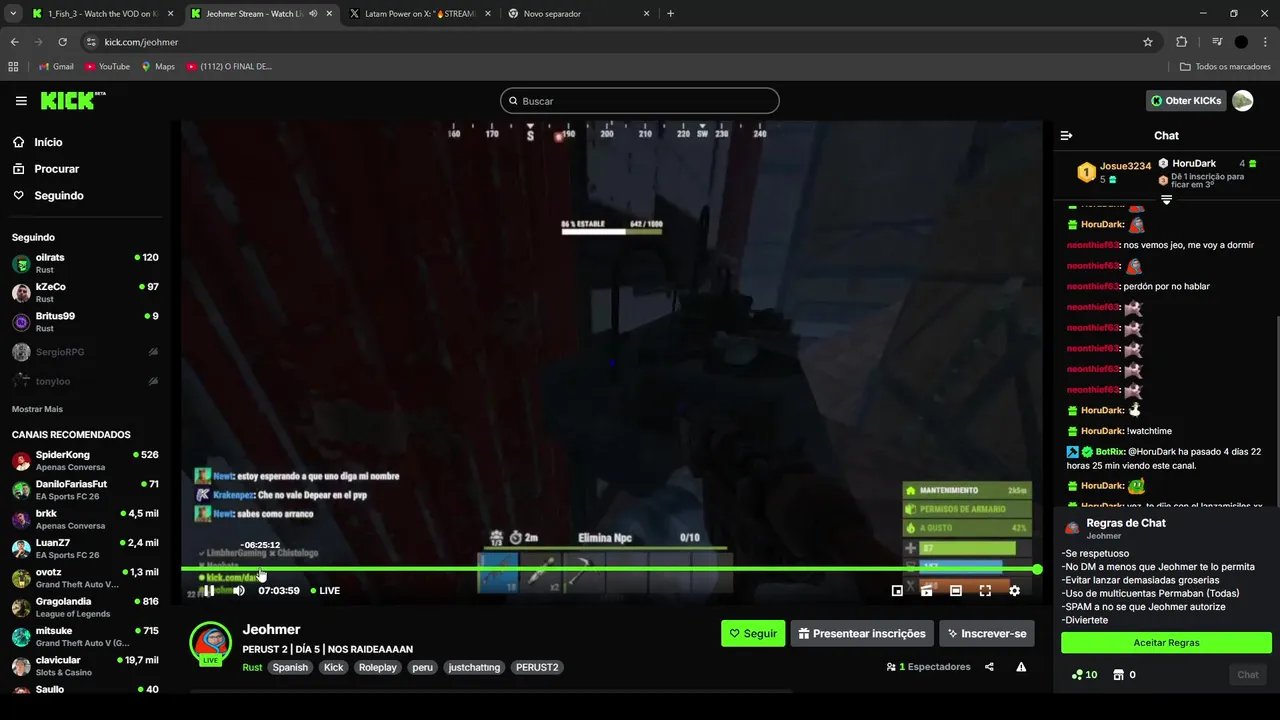Open a new browser tab with plus

(670, 14)
